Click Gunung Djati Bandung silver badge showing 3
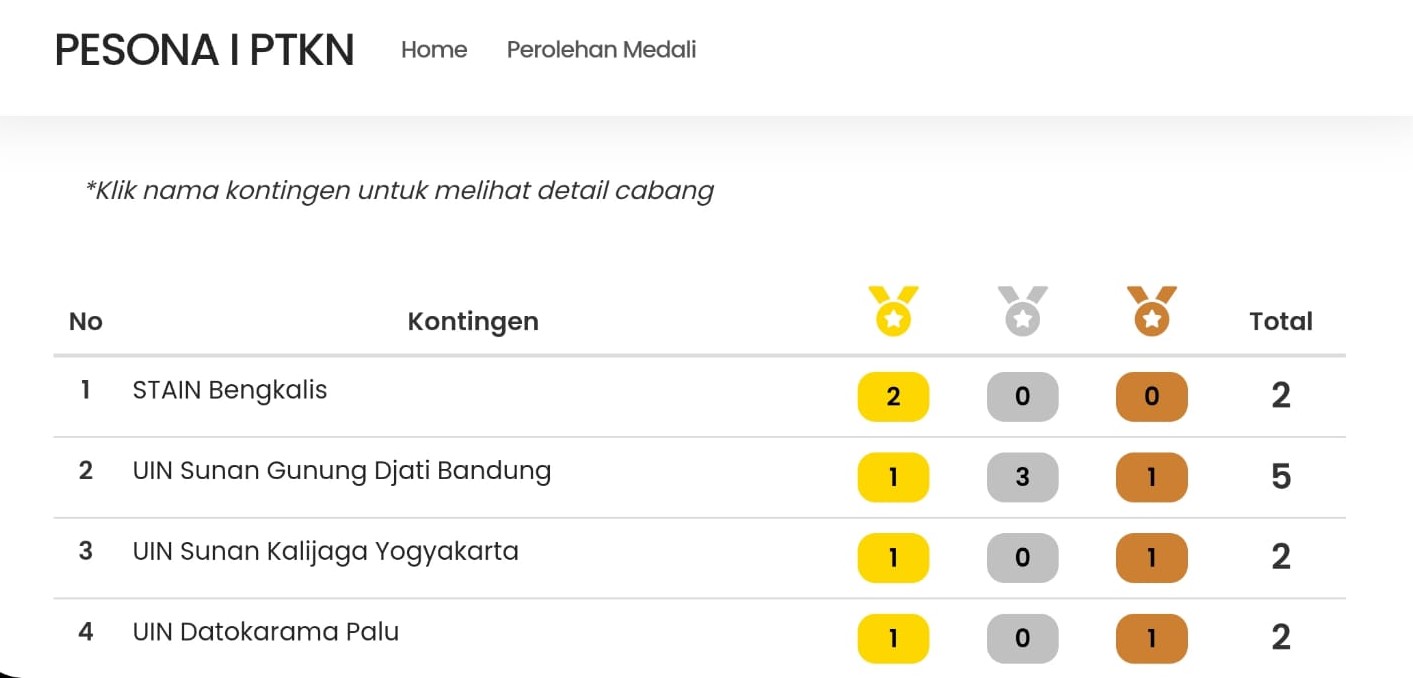This screenshot has width=1413, height=678. [x=1022, y=477]
